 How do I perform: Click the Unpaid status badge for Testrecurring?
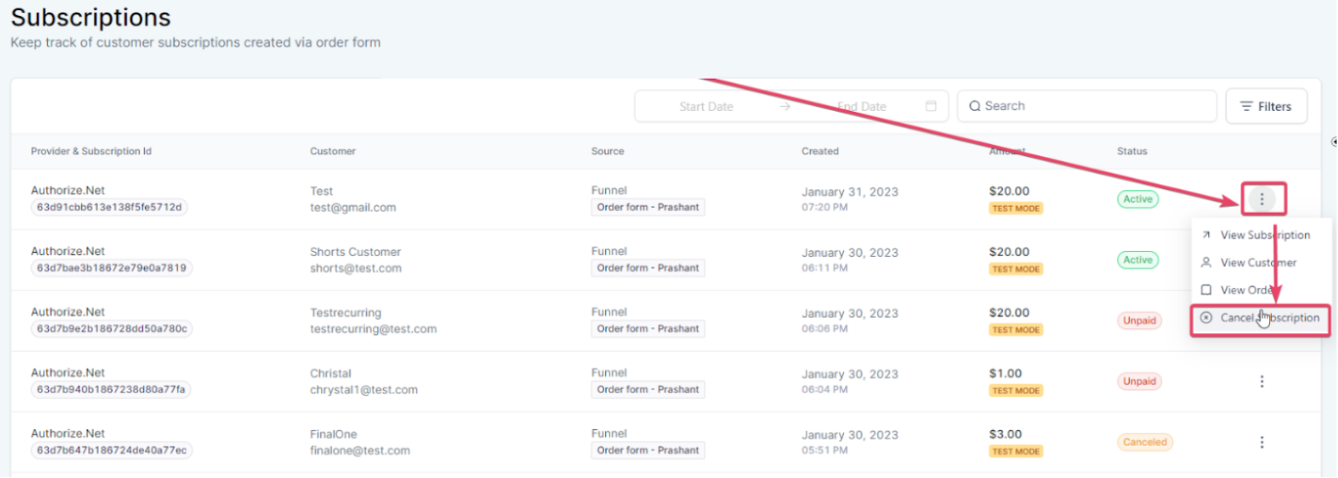point(1139,321)
